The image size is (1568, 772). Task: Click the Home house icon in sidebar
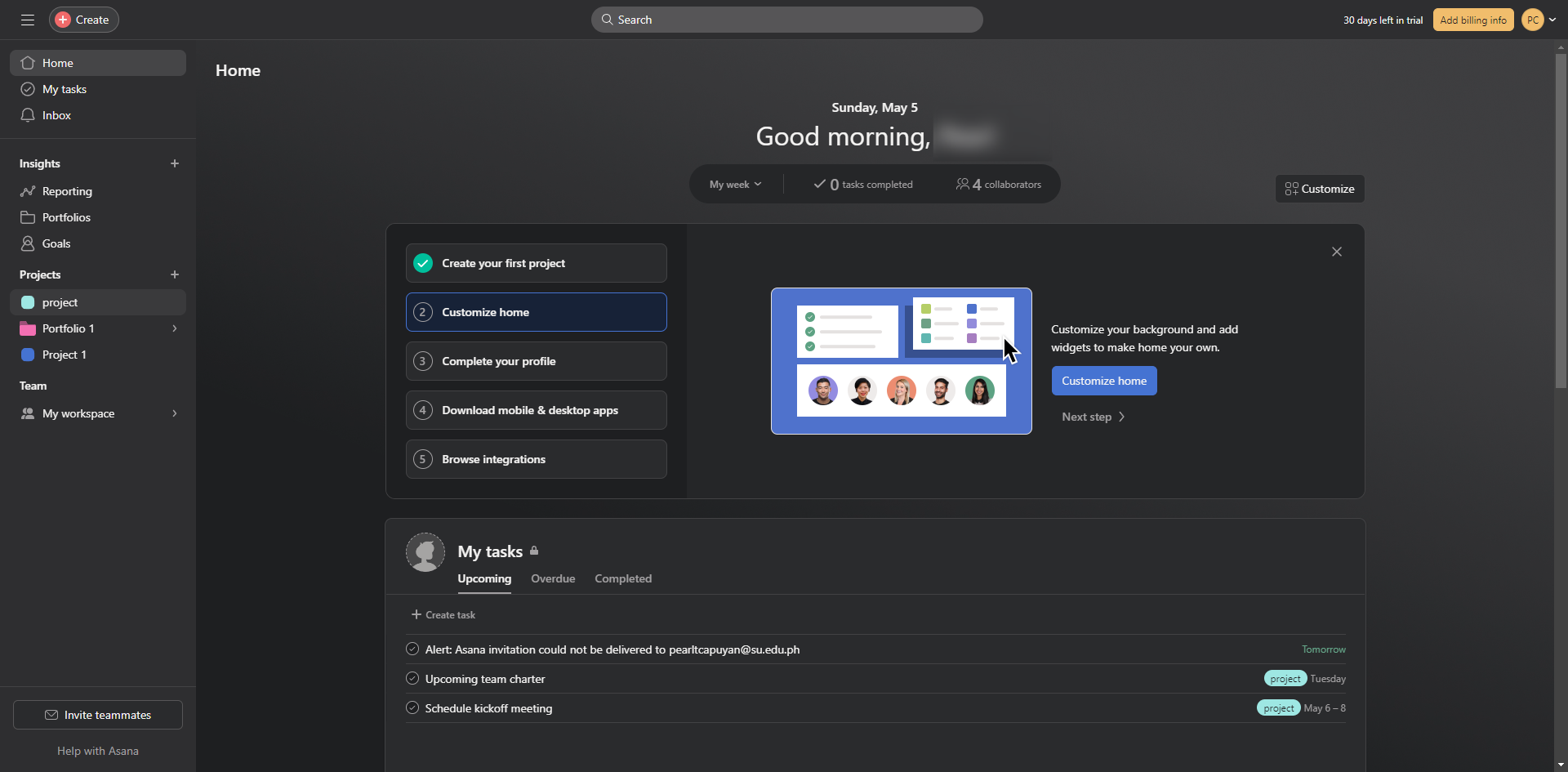coord(28,63)
